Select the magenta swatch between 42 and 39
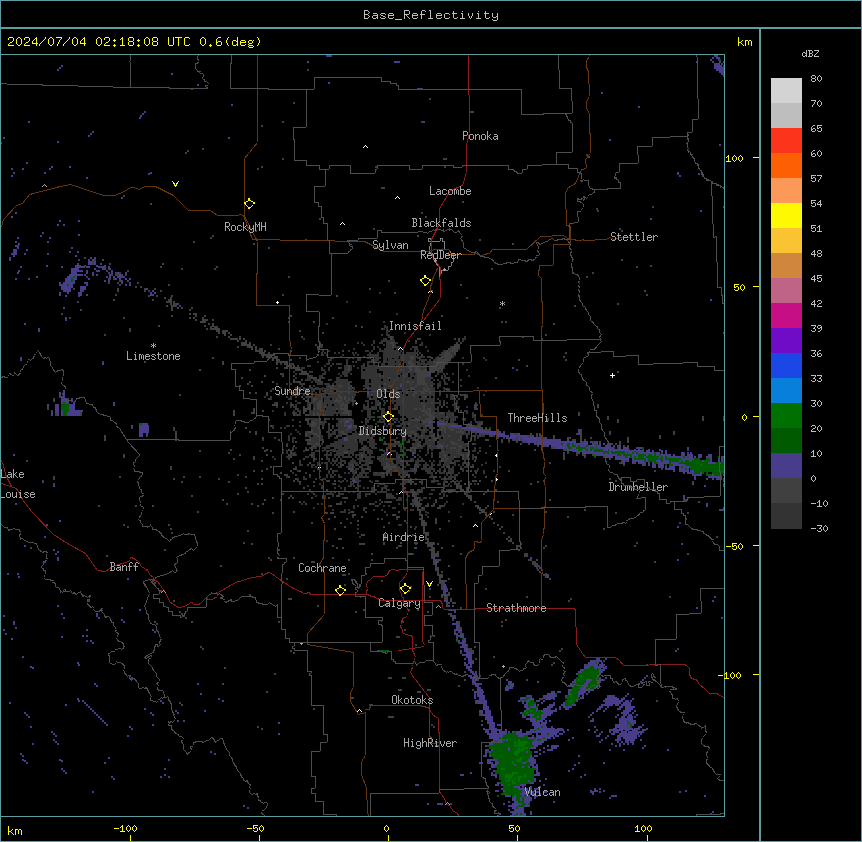 point(786,315)
